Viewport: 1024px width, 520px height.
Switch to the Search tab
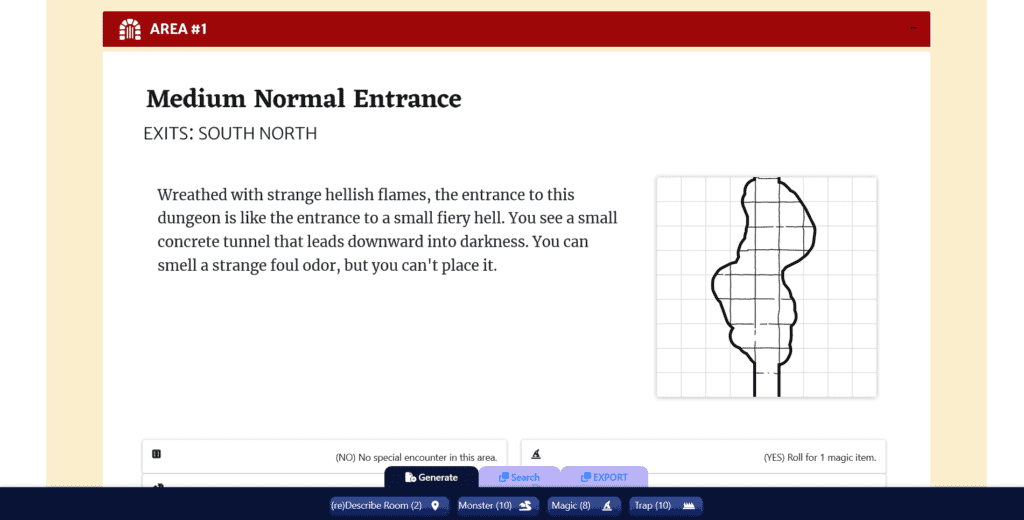tap(519, 478)
